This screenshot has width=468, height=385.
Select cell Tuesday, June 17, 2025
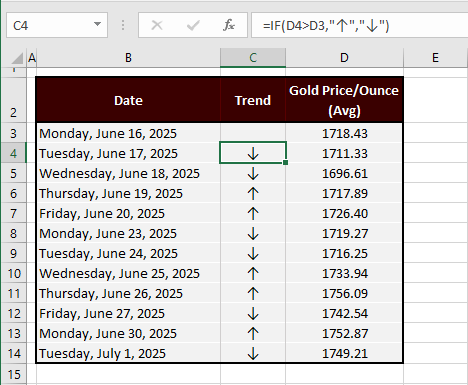[x=128, y=153]
